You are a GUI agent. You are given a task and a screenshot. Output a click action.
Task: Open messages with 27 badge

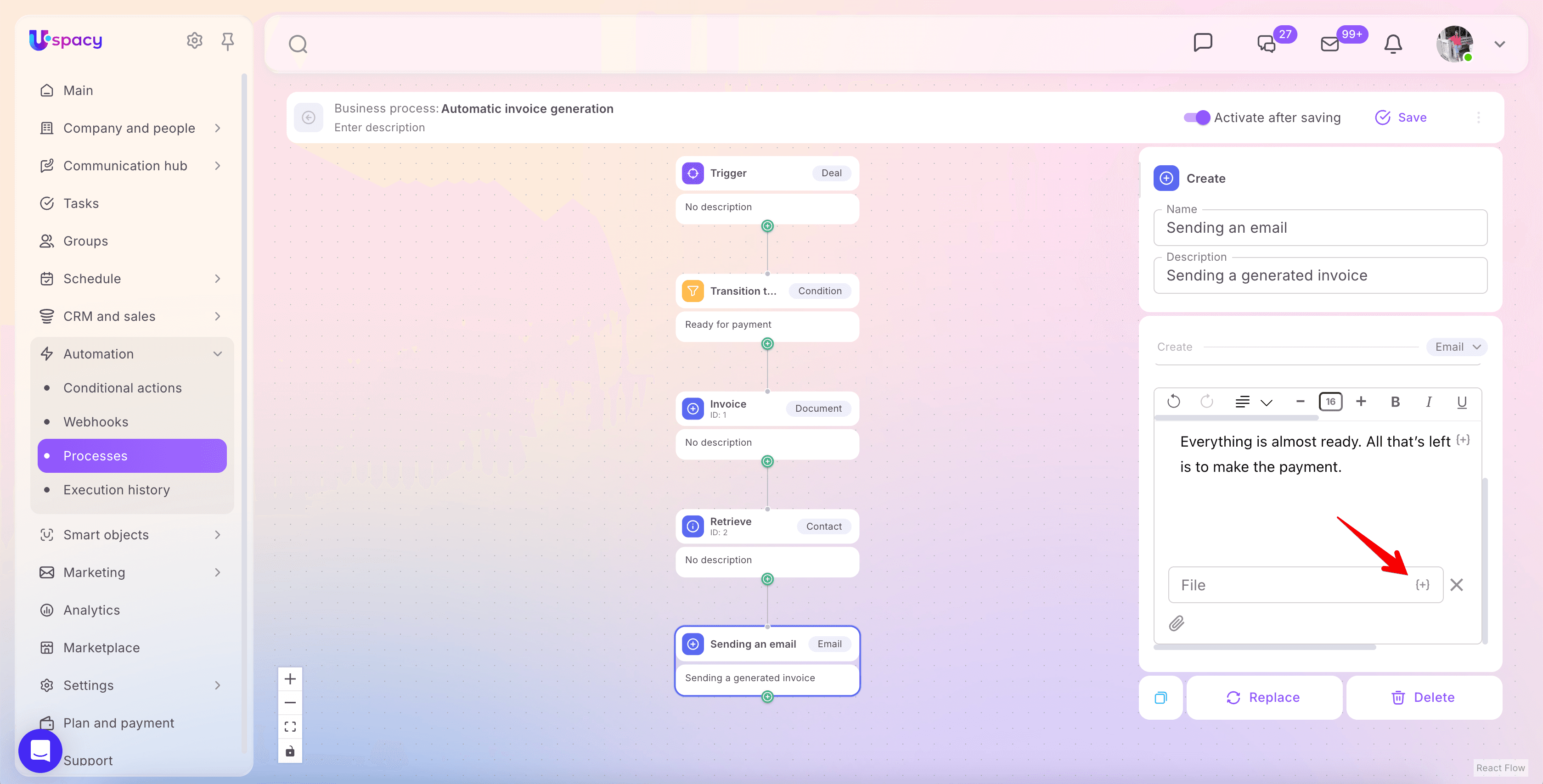point(1266,44)
